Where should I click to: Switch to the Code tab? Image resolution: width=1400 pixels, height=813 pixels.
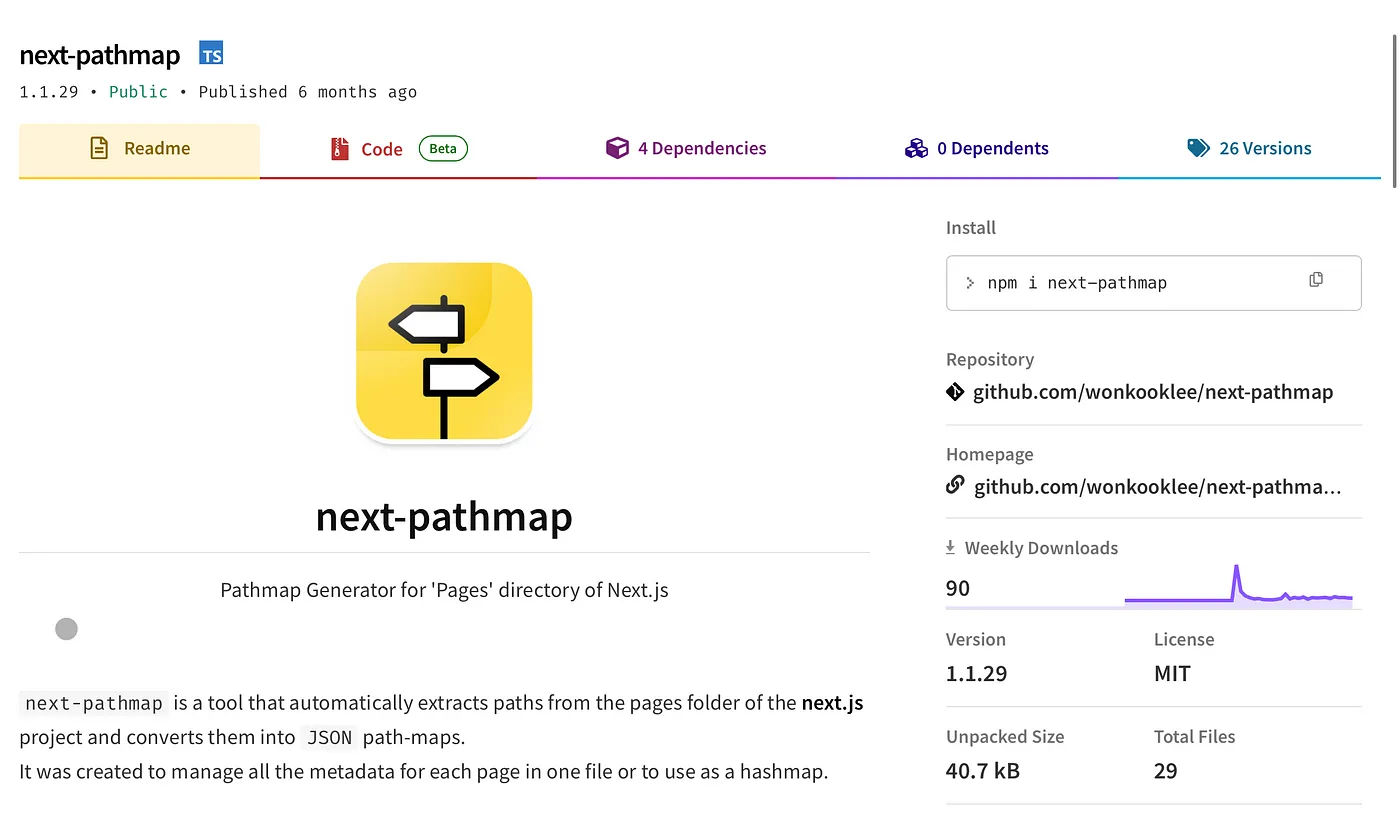(399, 150)
